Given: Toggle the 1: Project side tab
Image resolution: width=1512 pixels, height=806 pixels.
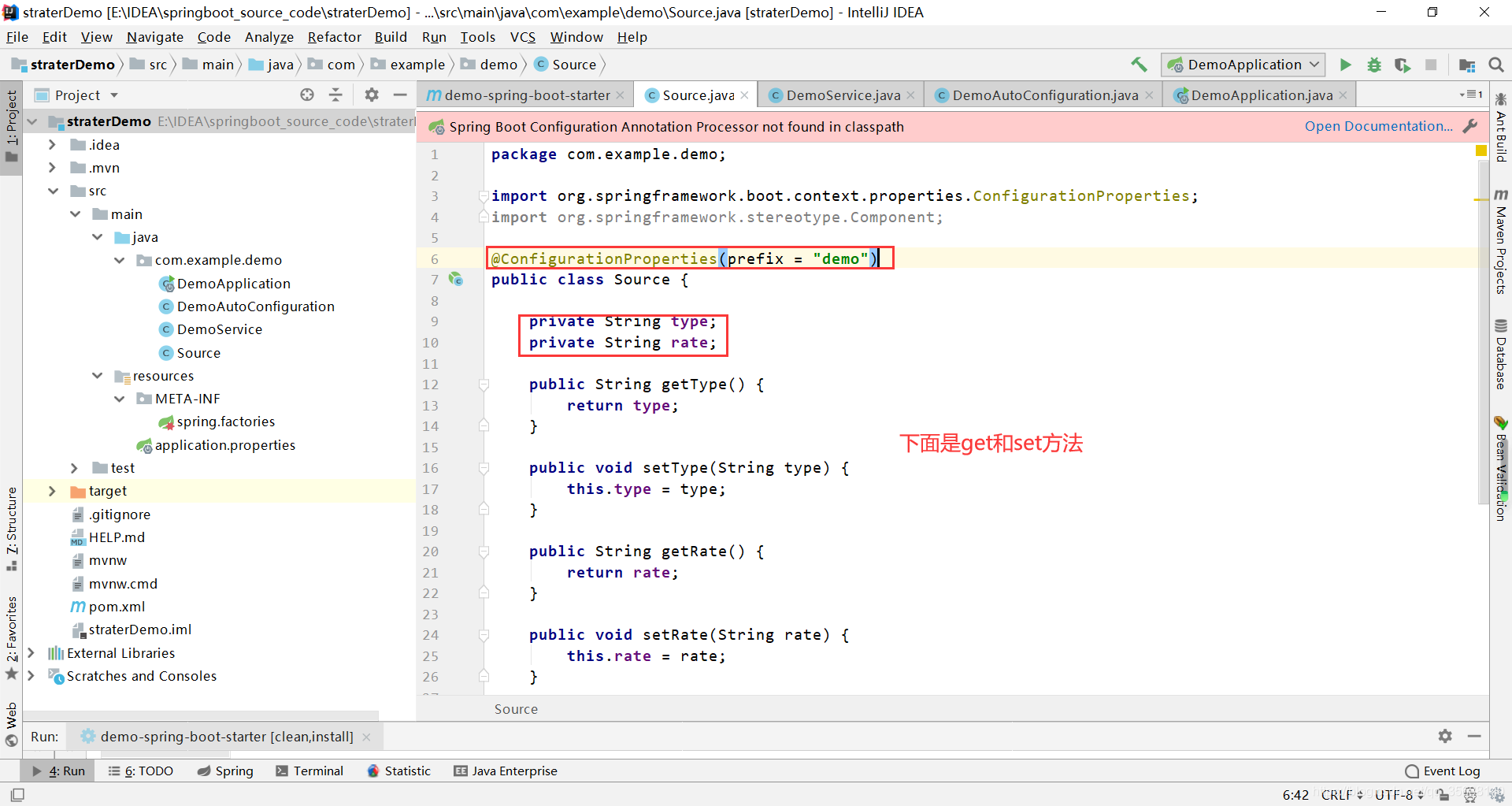Looking at the screenshot, I should click(x=11, y=126).
